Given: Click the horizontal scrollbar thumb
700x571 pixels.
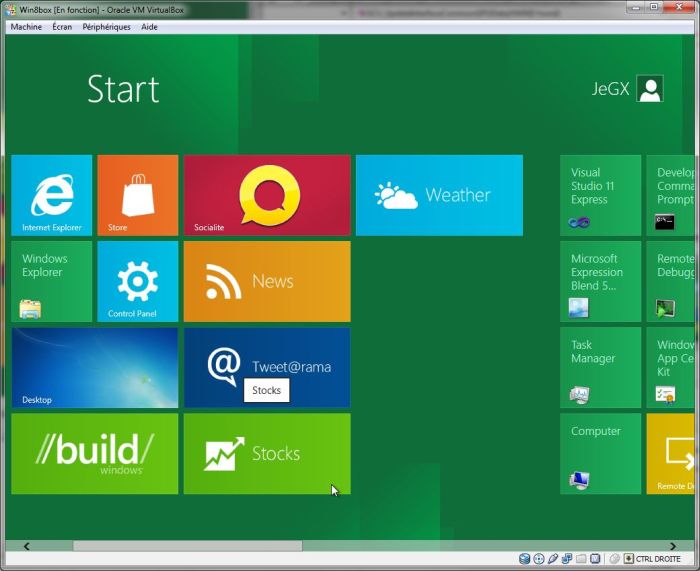Looking at the screenshot, I should click(188, 546).
